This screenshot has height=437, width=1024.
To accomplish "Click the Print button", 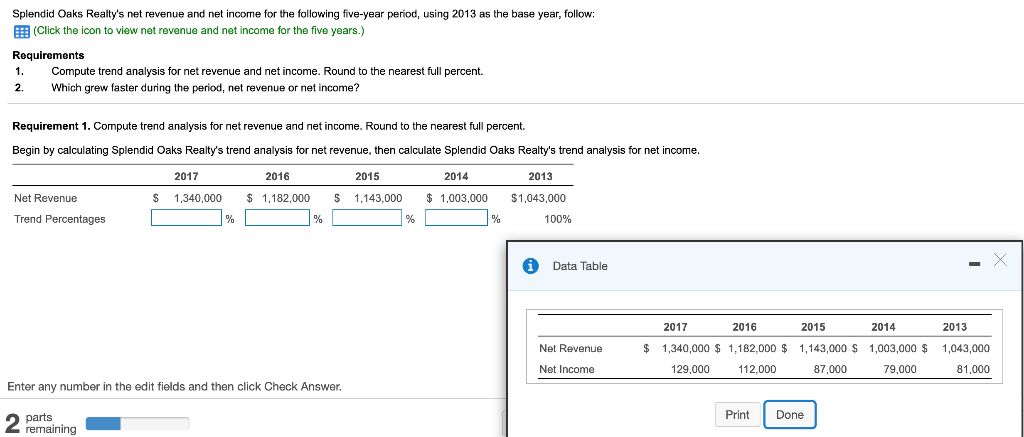I will point(737,415).
